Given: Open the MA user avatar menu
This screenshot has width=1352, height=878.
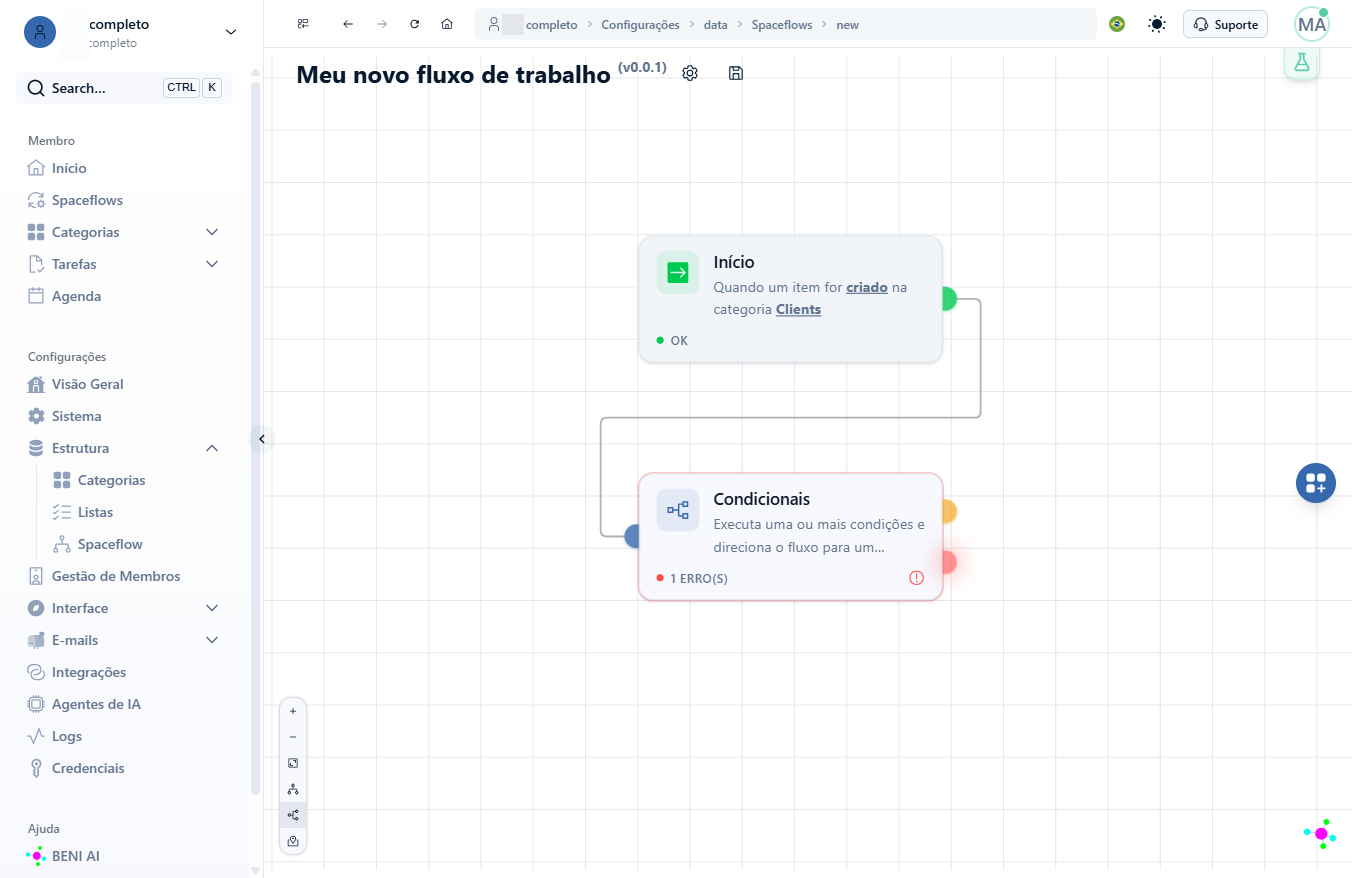Looking at the screenshot, I should tap(1312, 24).
